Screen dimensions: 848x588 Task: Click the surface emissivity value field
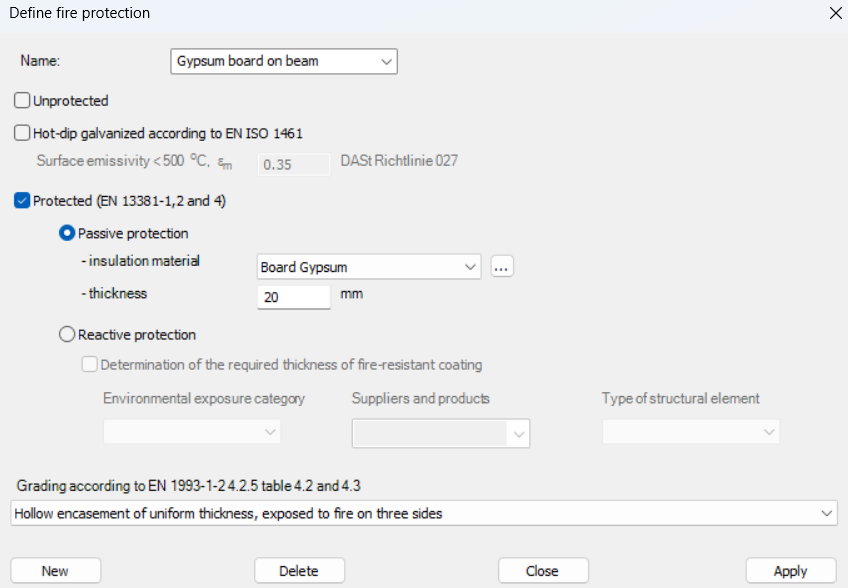click(x=293, y=164)
